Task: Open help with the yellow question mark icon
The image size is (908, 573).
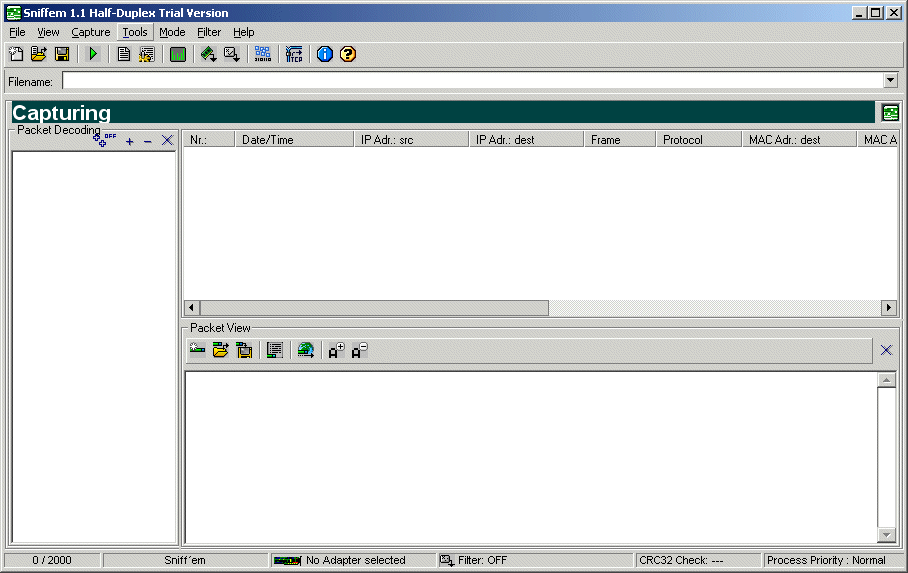Action: (348, 54)
